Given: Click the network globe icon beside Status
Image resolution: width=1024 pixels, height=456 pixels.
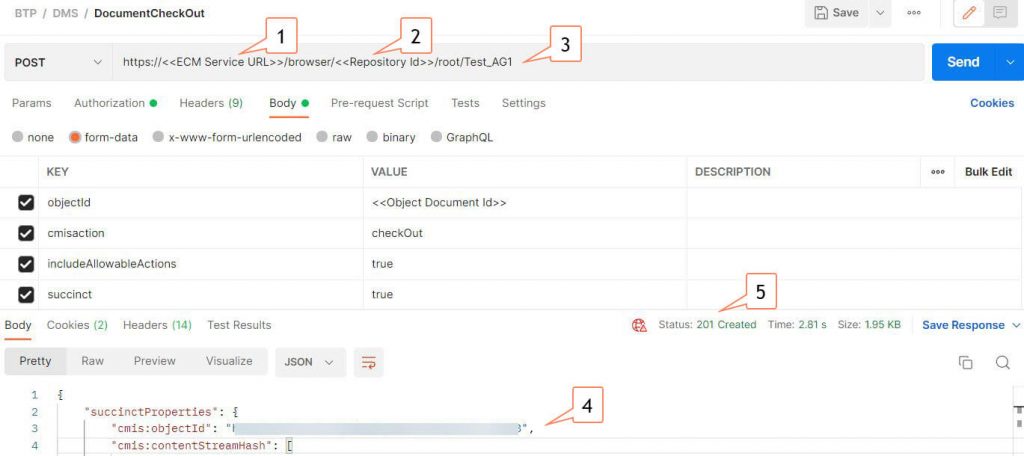Looking at the screenshot, I should click(x=639, y=325).
